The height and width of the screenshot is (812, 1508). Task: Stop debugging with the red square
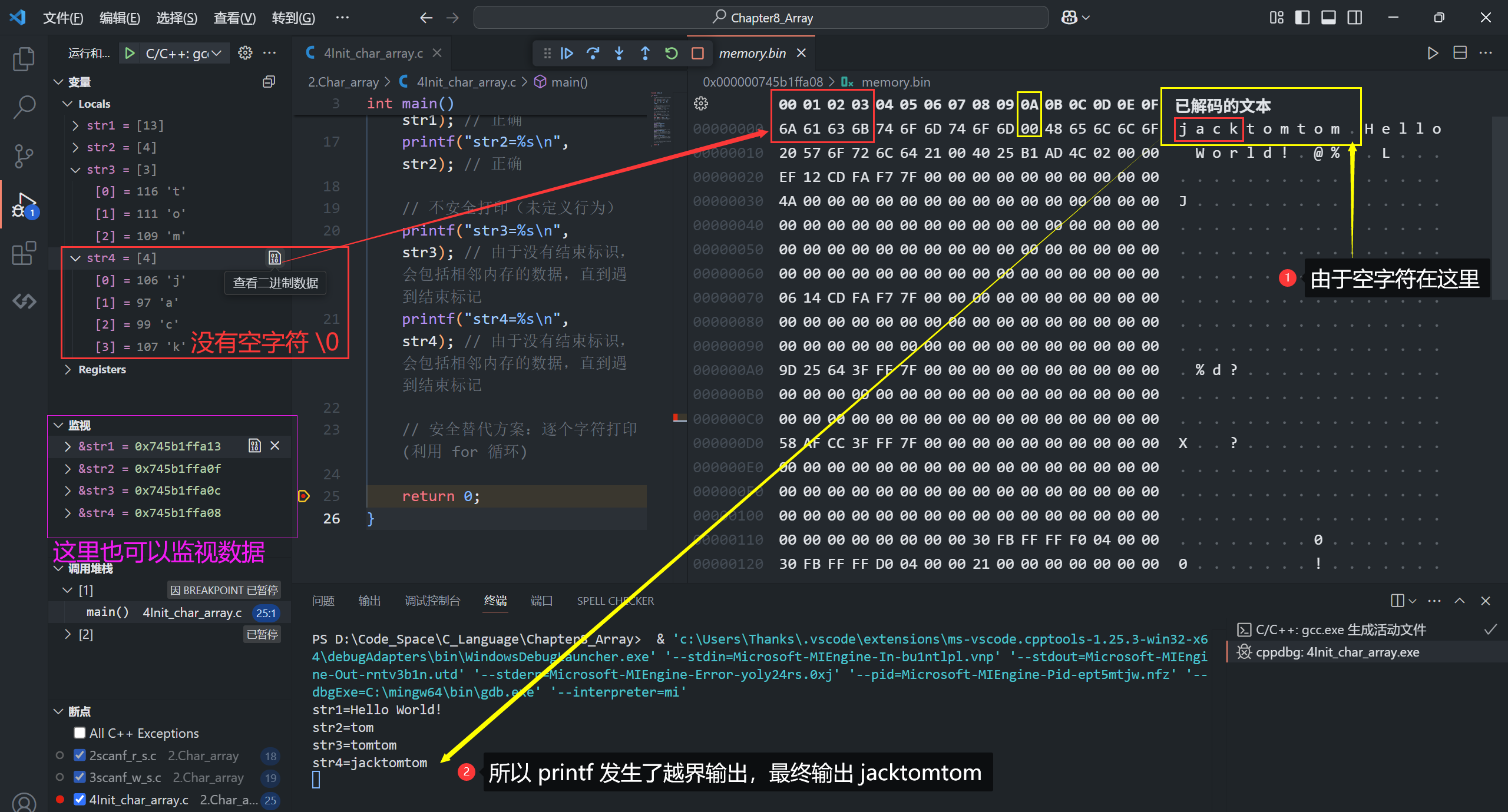click(x=697, y=54)
